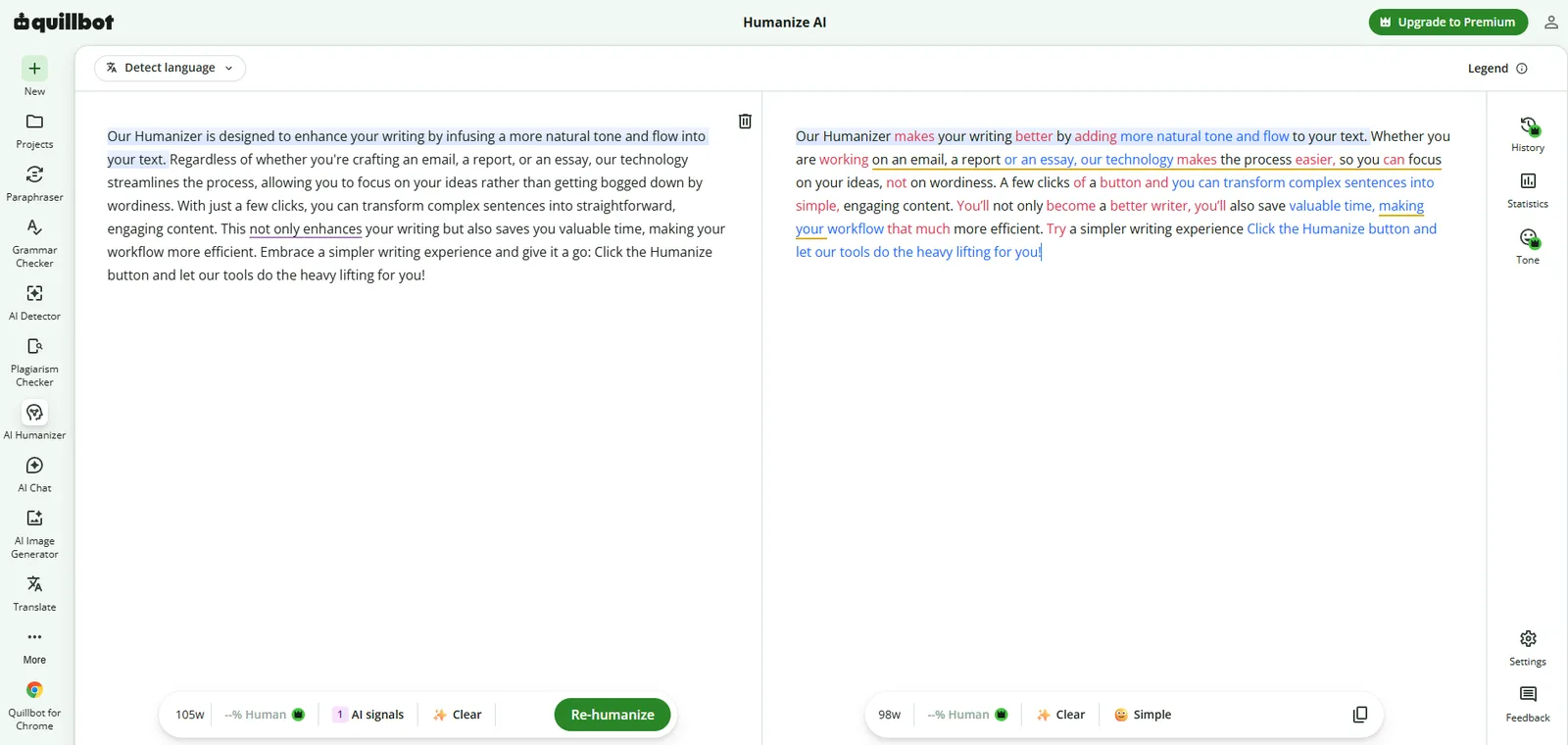Image resolution: width=1568 pixels, height=745 pixels.
Task: Open the Legend label
Action: coord(1488,69)
